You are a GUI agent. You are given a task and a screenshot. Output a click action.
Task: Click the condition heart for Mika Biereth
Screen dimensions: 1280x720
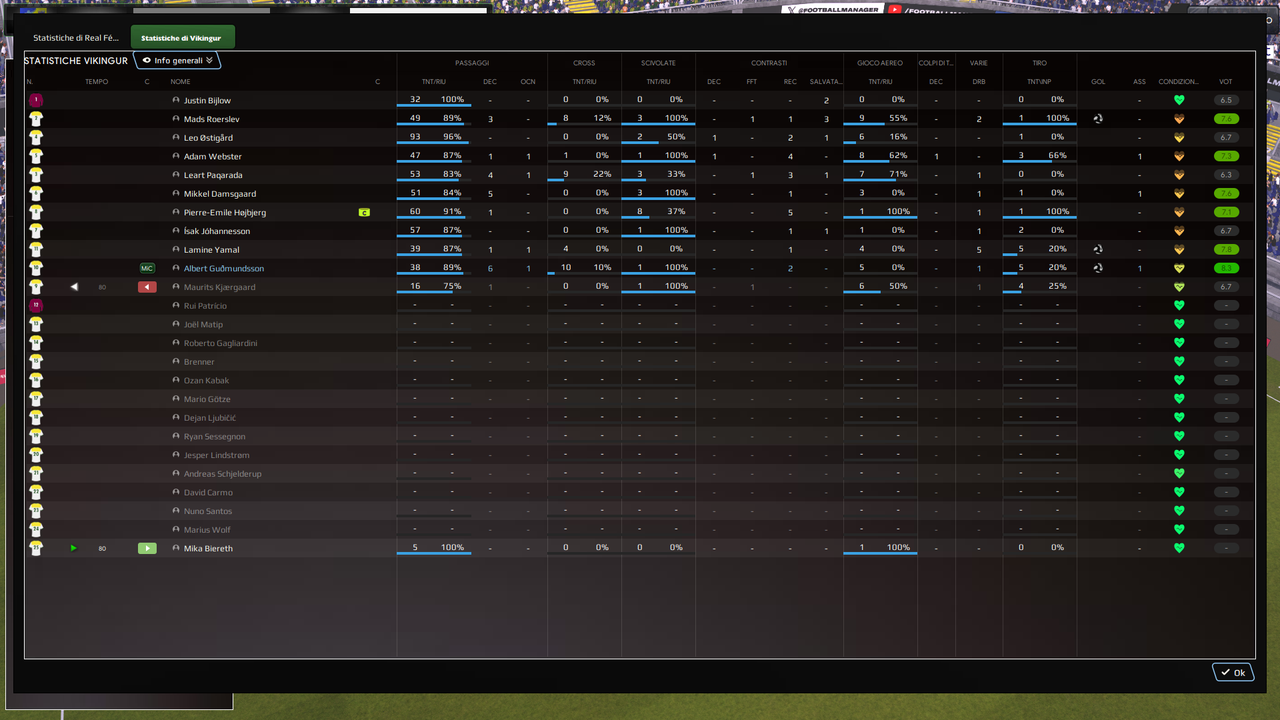[1179, 548]
